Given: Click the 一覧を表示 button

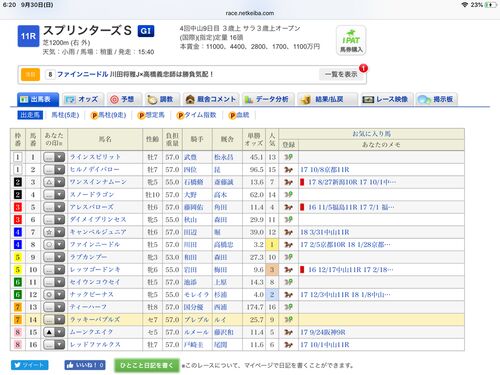Looking at the screenshot, I should (341, 74).
